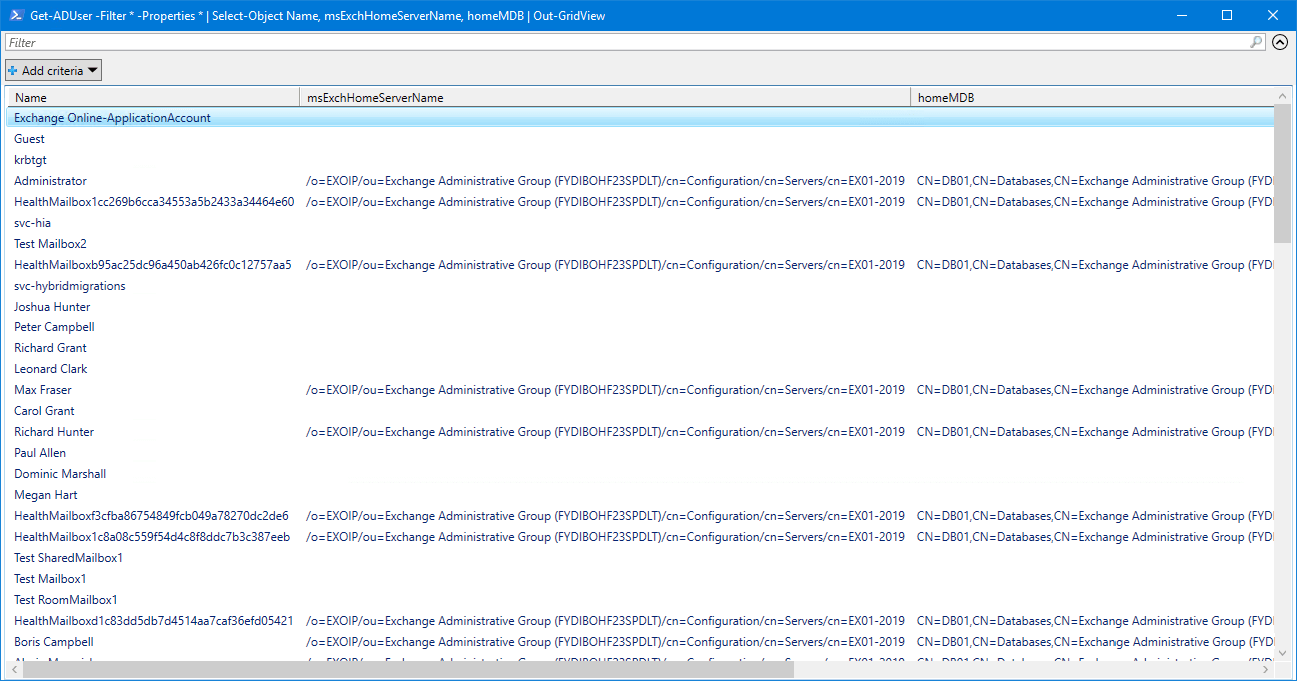
Task: Select the Joshua Hunter row
Action: [x=640, y=307]
